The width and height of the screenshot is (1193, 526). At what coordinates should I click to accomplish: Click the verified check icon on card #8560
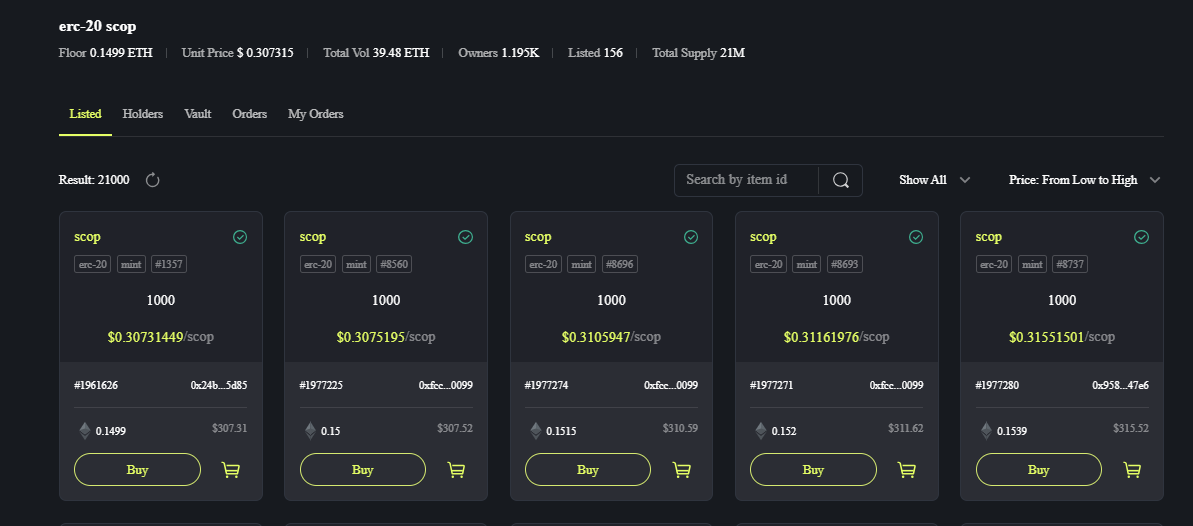[x=466, y=237]
